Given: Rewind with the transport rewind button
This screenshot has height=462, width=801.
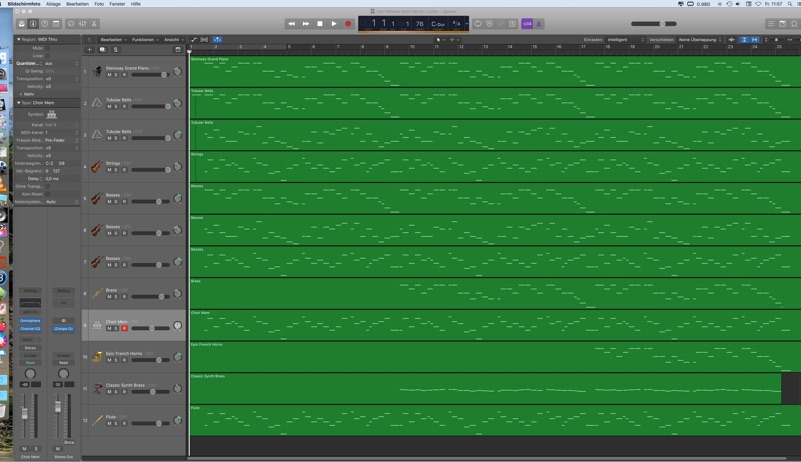Looking at the screenshot, I should click(x=291, y=24).
